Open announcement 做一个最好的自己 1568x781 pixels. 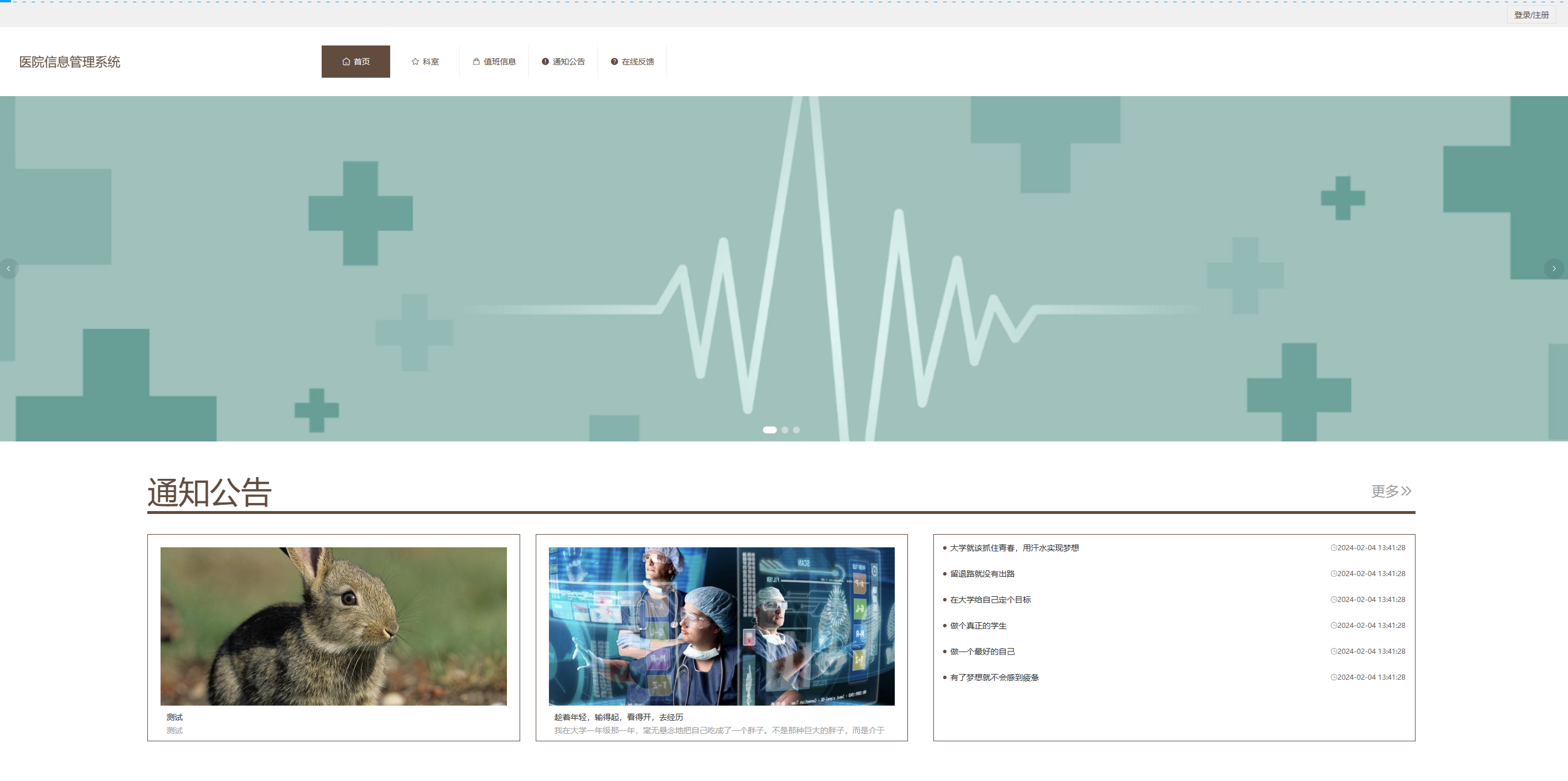[x=982, y=652]
